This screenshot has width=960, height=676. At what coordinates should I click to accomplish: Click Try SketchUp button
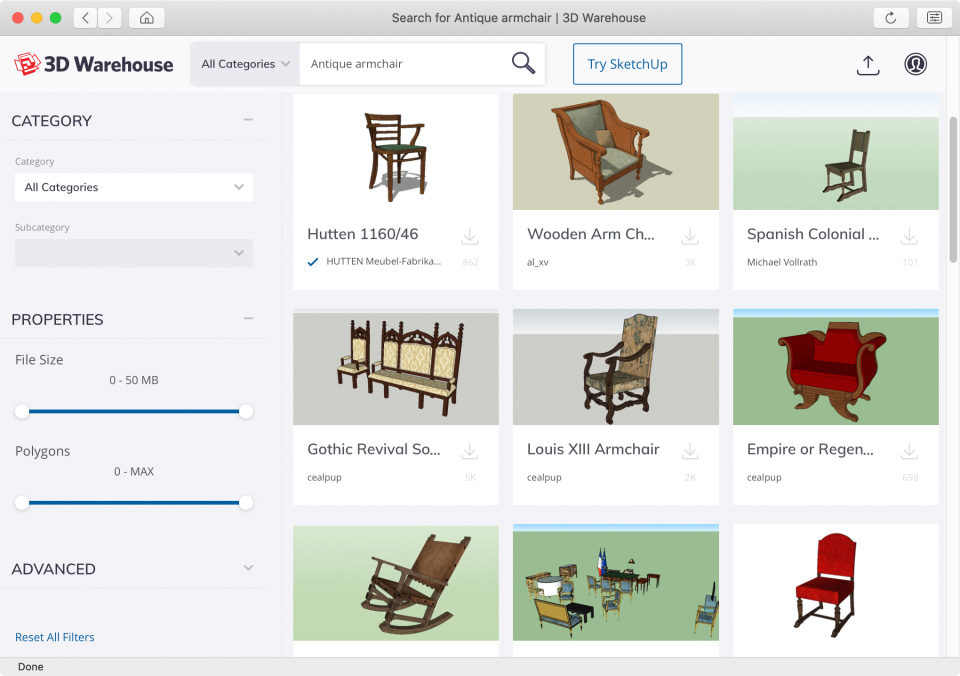click(x=628, y=64)
